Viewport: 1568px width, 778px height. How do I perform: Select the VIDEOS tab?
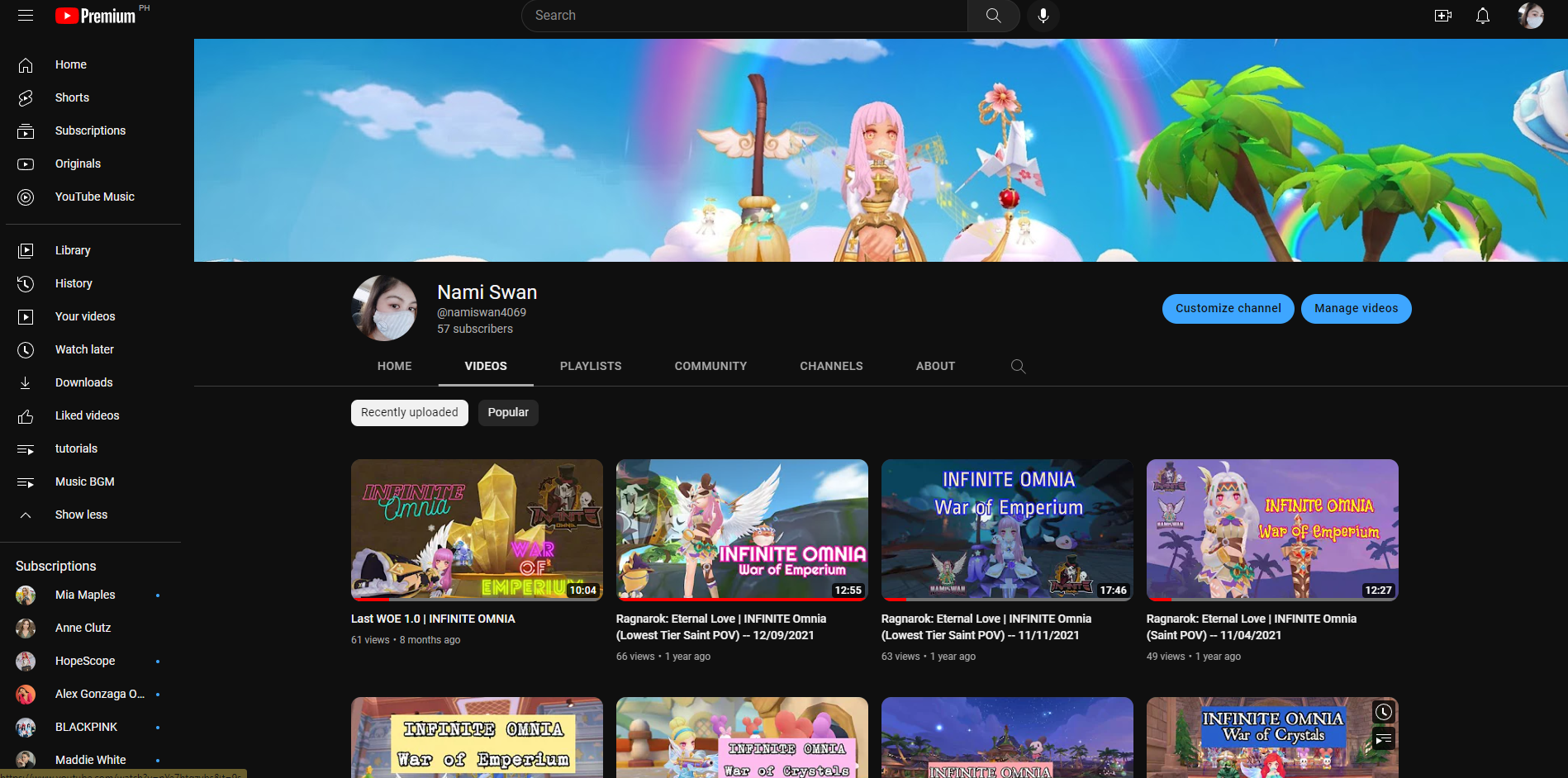(486, 366)
